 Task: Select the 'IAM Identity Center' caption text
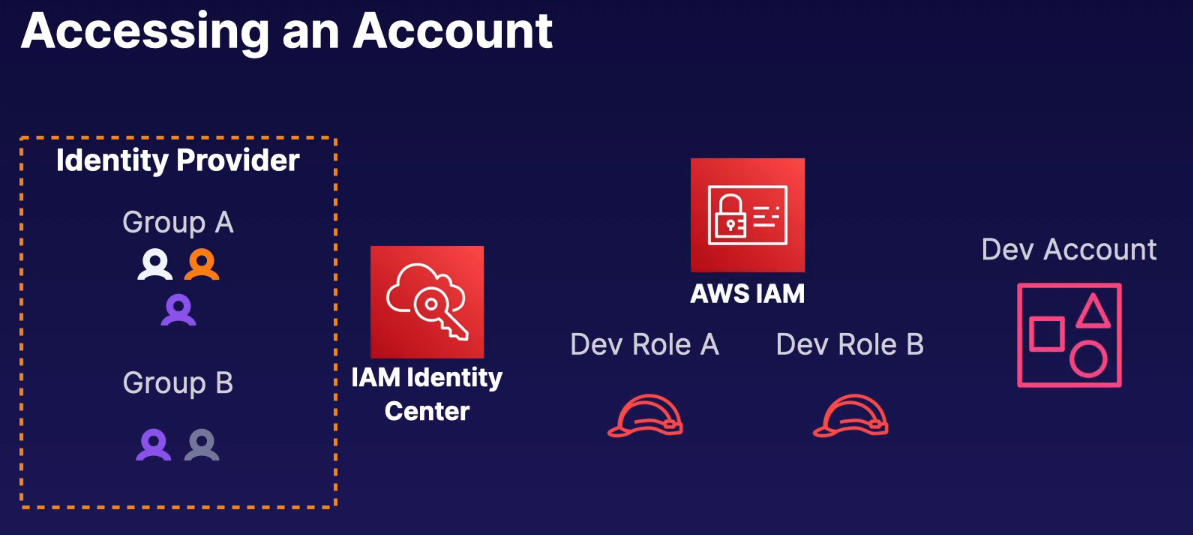[427, 393]
